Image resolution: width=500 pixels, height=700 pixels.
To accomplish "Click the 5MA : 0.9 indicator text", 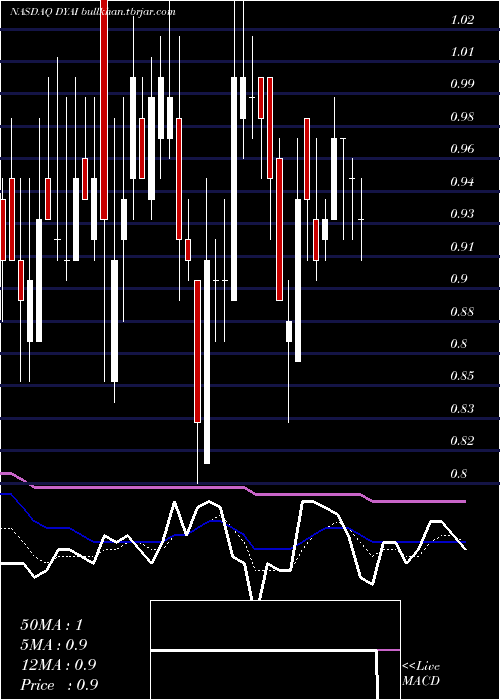I will (x=54, y=645).
